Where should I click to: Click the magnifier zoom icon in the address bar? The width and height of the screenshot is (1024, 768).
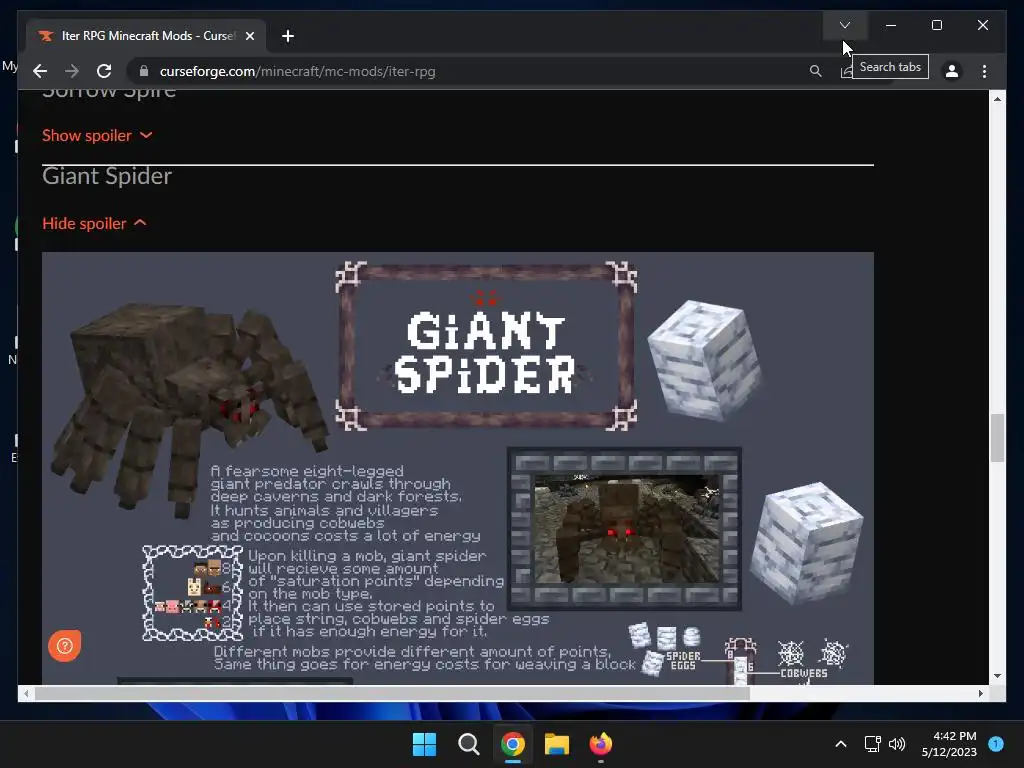click(816, 71)
